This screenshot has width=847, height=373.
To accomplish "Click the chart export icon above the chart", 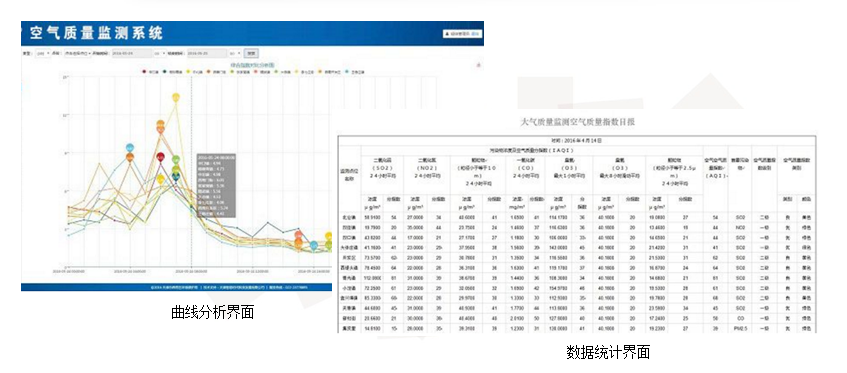I will pos(479,65).
